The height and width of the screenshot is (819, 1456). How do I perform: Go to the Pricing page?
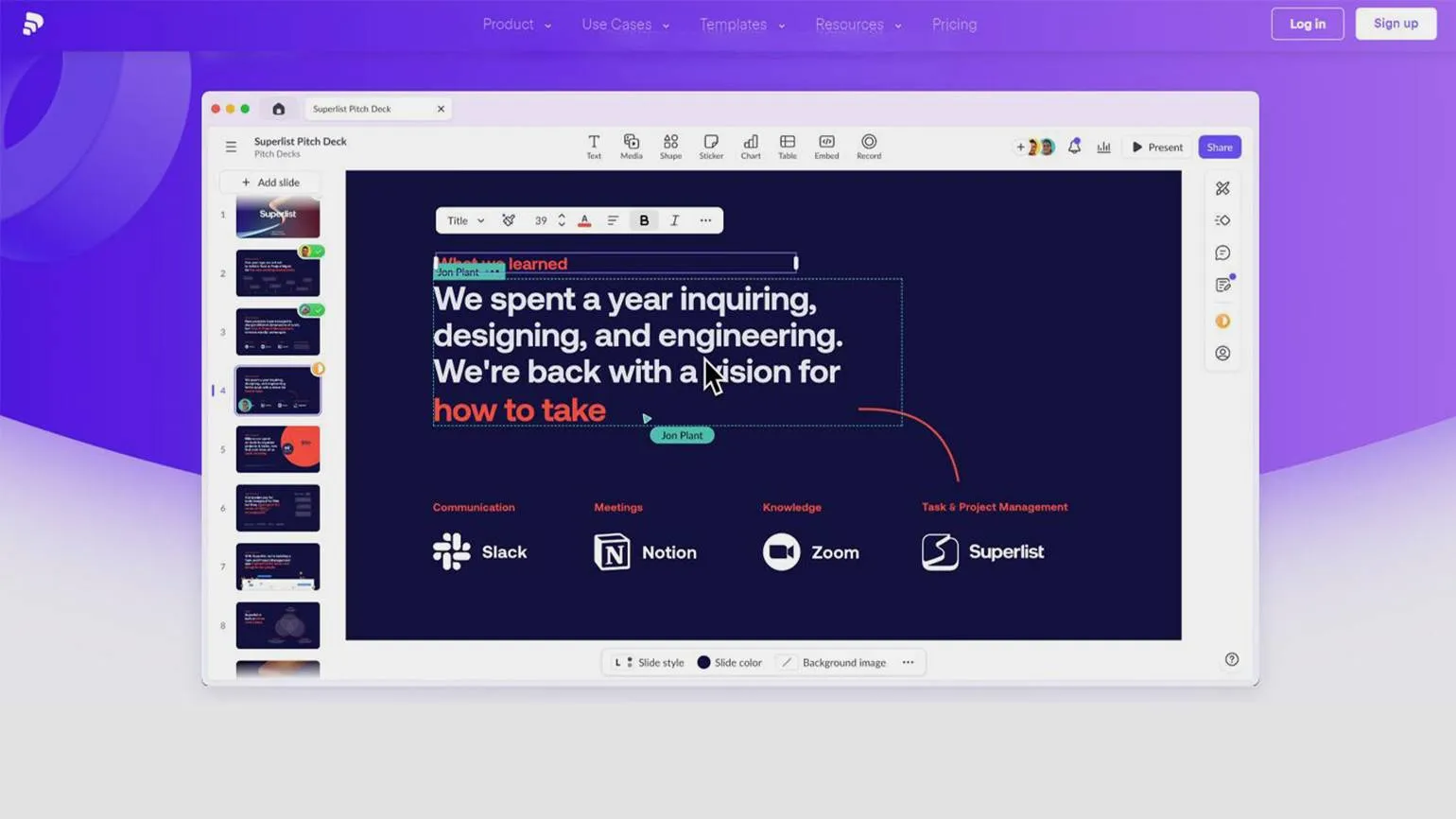tap(954, 25)
